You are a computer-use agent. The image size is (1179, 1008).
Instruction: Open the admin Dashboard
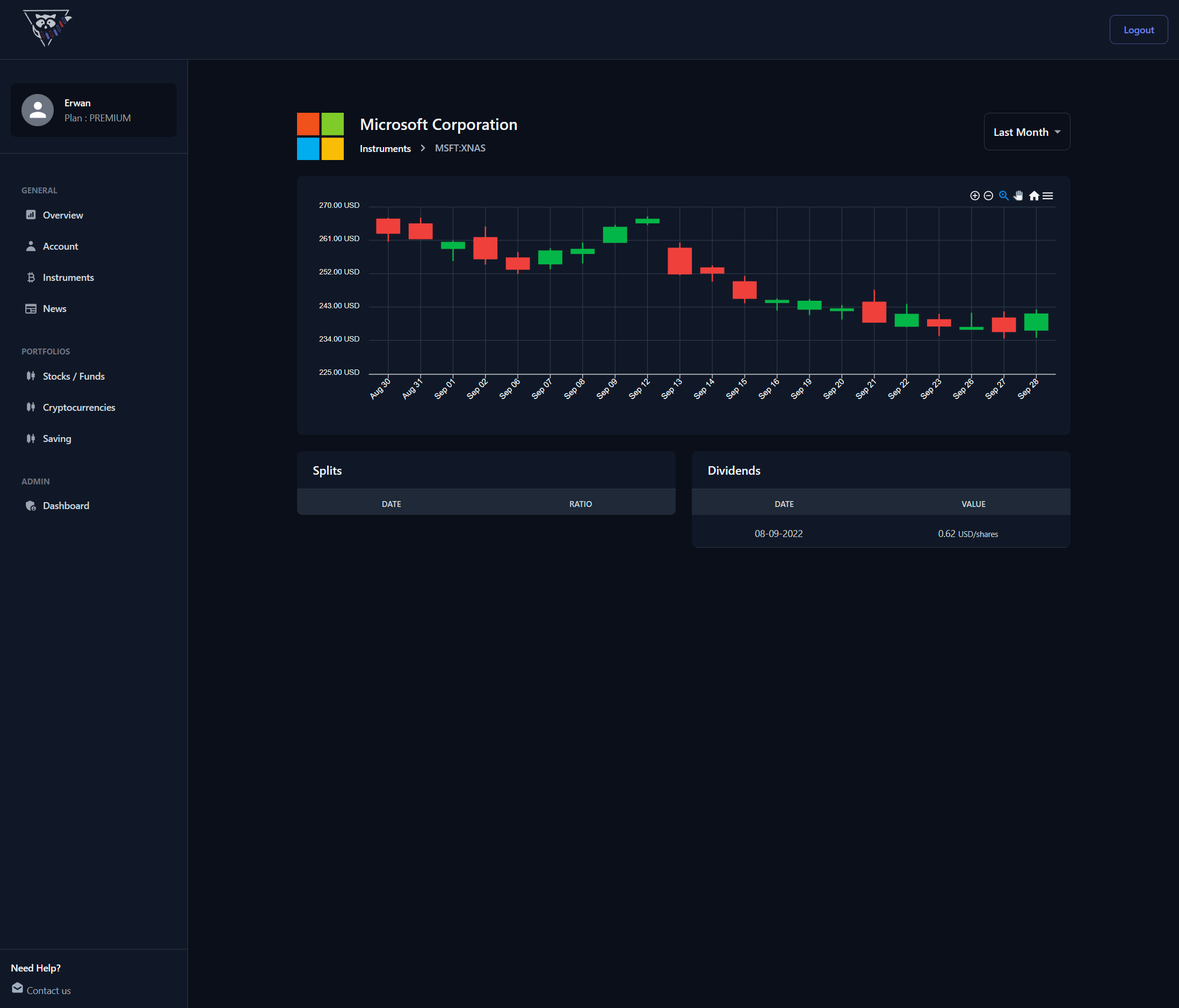[x=66, y=506]
